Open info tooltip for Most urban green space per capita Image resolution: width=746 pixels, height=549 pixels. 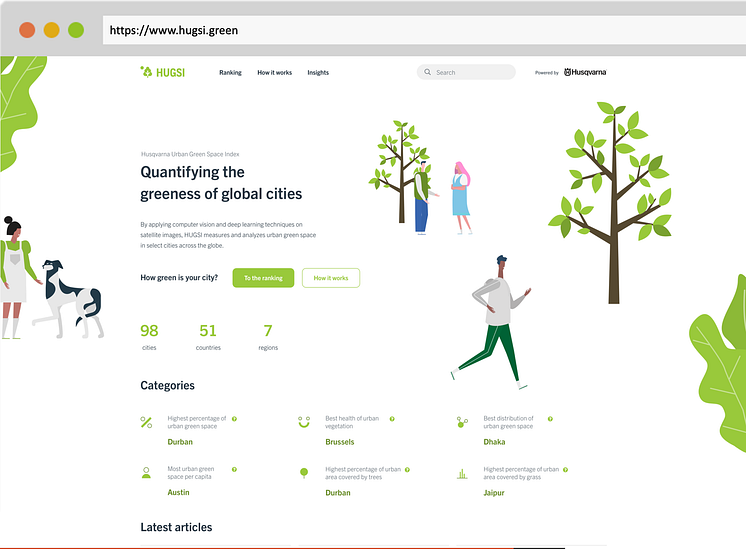235,469
